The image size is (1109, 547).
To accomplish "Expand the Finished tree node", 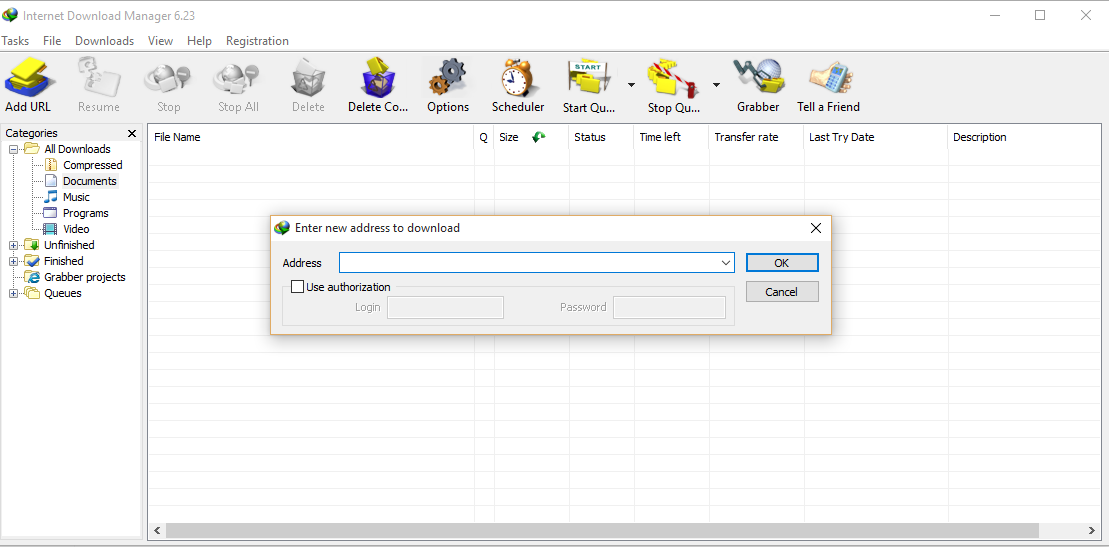I will point(13,262).
